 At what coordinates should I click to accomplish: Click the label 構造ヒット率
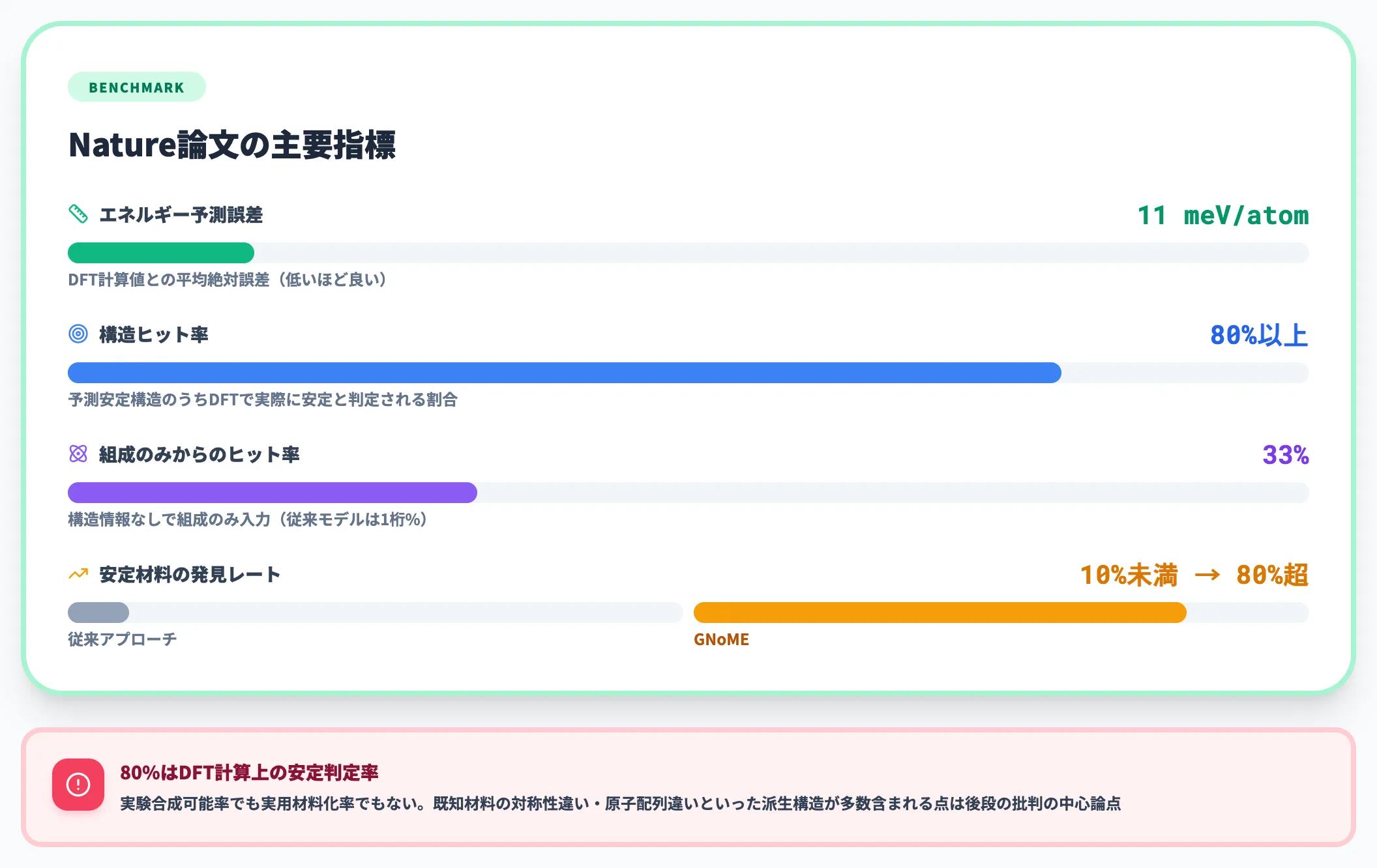click(154, 334)
